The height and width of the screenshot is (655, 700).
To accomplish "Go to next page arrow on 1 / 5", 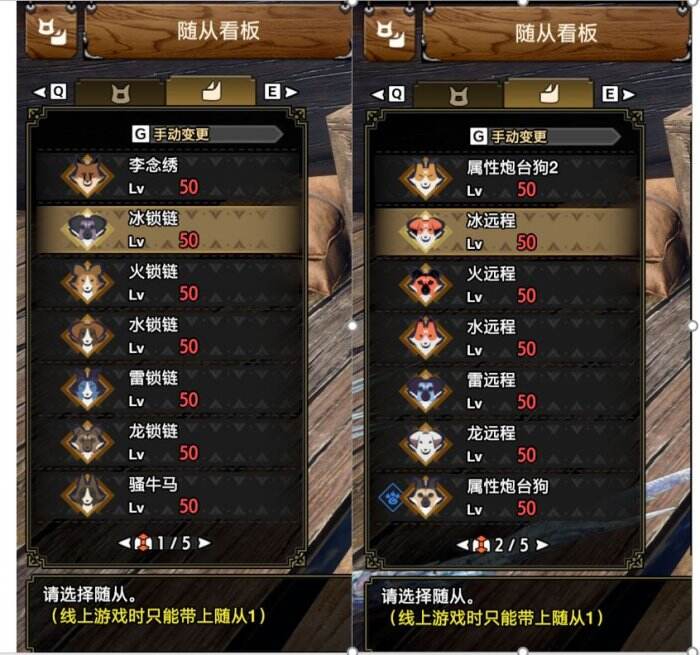I will tap(204, 543).
